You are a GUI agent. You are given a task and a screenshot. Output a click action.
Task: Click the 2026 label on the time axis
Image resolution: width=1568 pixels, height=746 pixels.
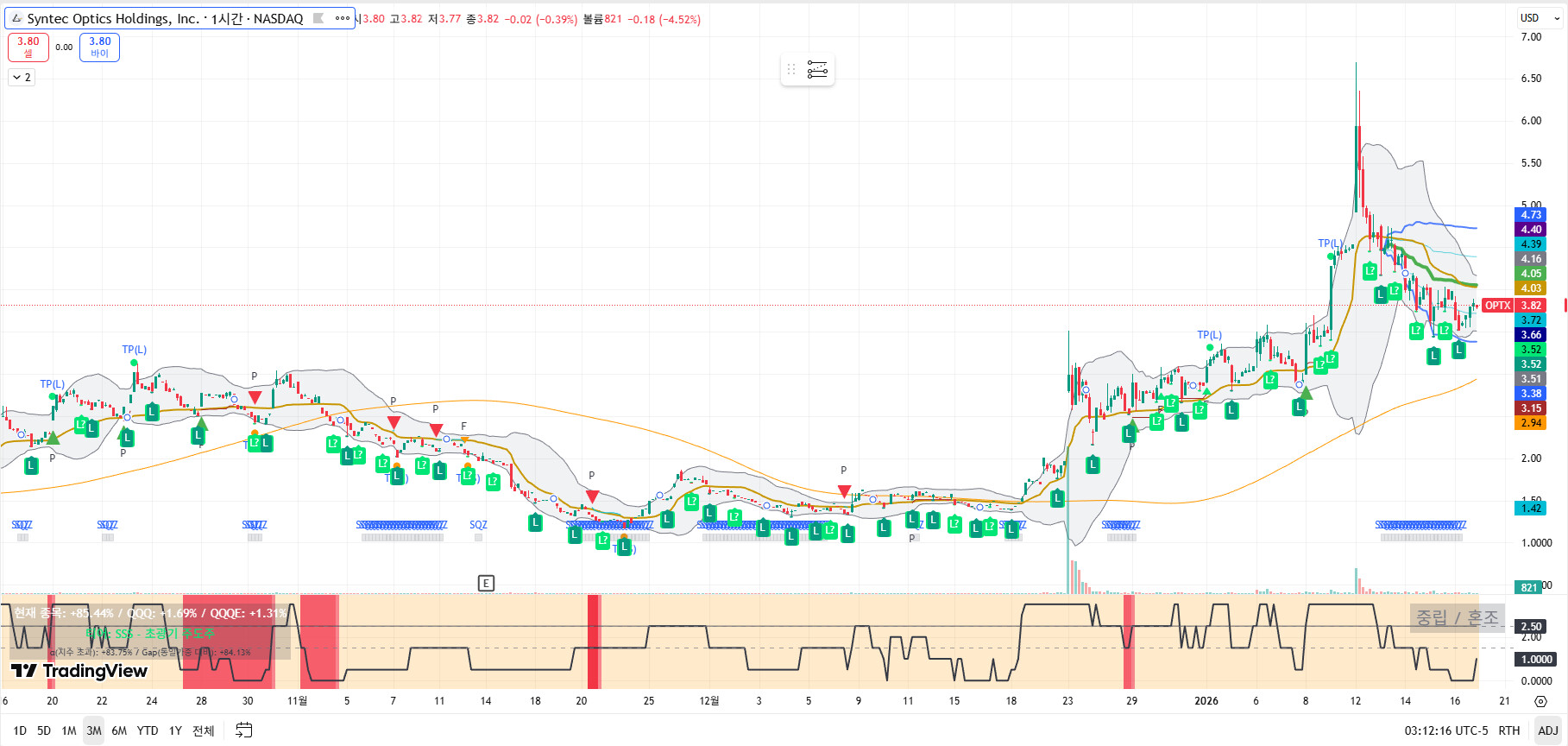pyautogui.click(x=1206, y=701)
